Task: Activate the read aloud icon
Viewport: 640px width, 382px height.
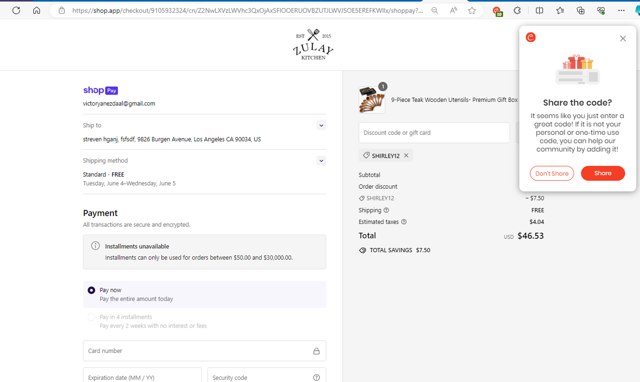Action: pos(453,11)
